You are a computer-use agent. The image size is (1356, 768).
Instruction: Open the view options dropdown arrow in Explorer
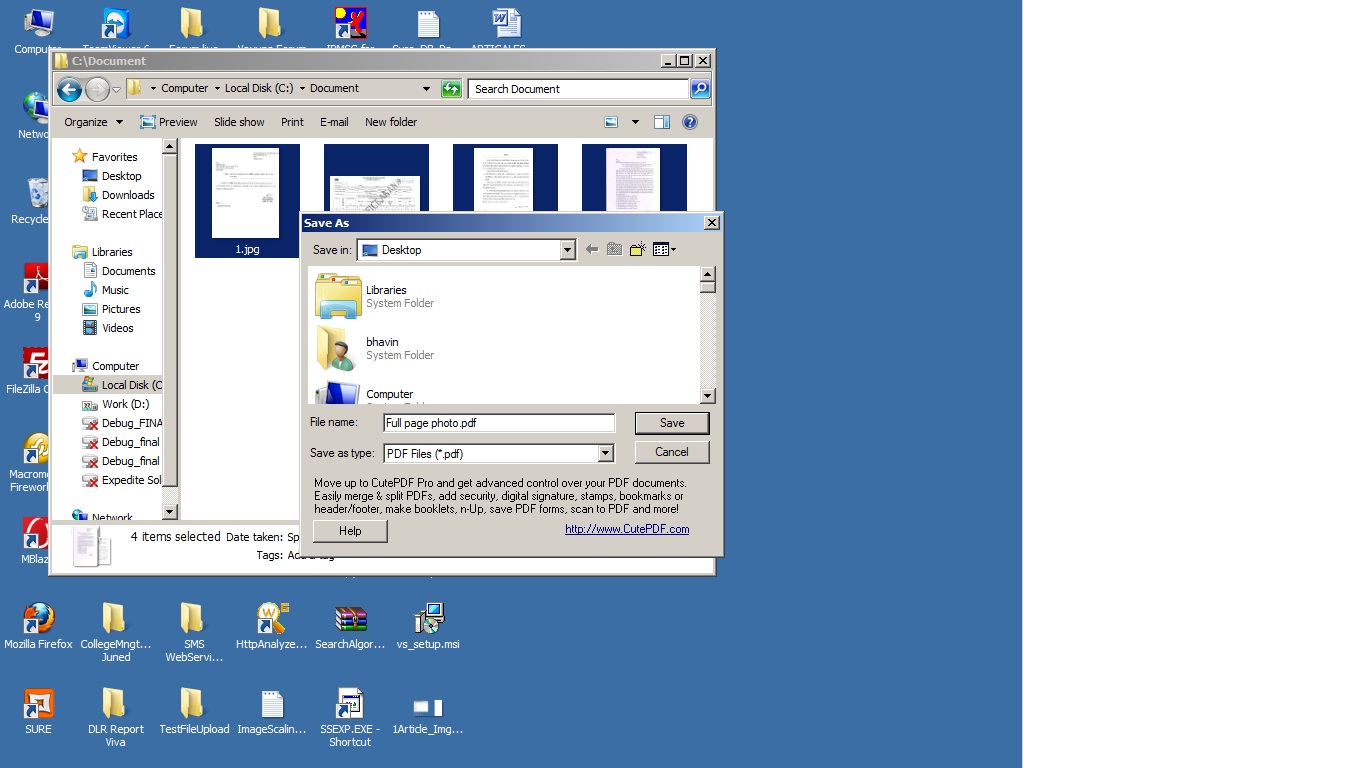tap(634, 122)
